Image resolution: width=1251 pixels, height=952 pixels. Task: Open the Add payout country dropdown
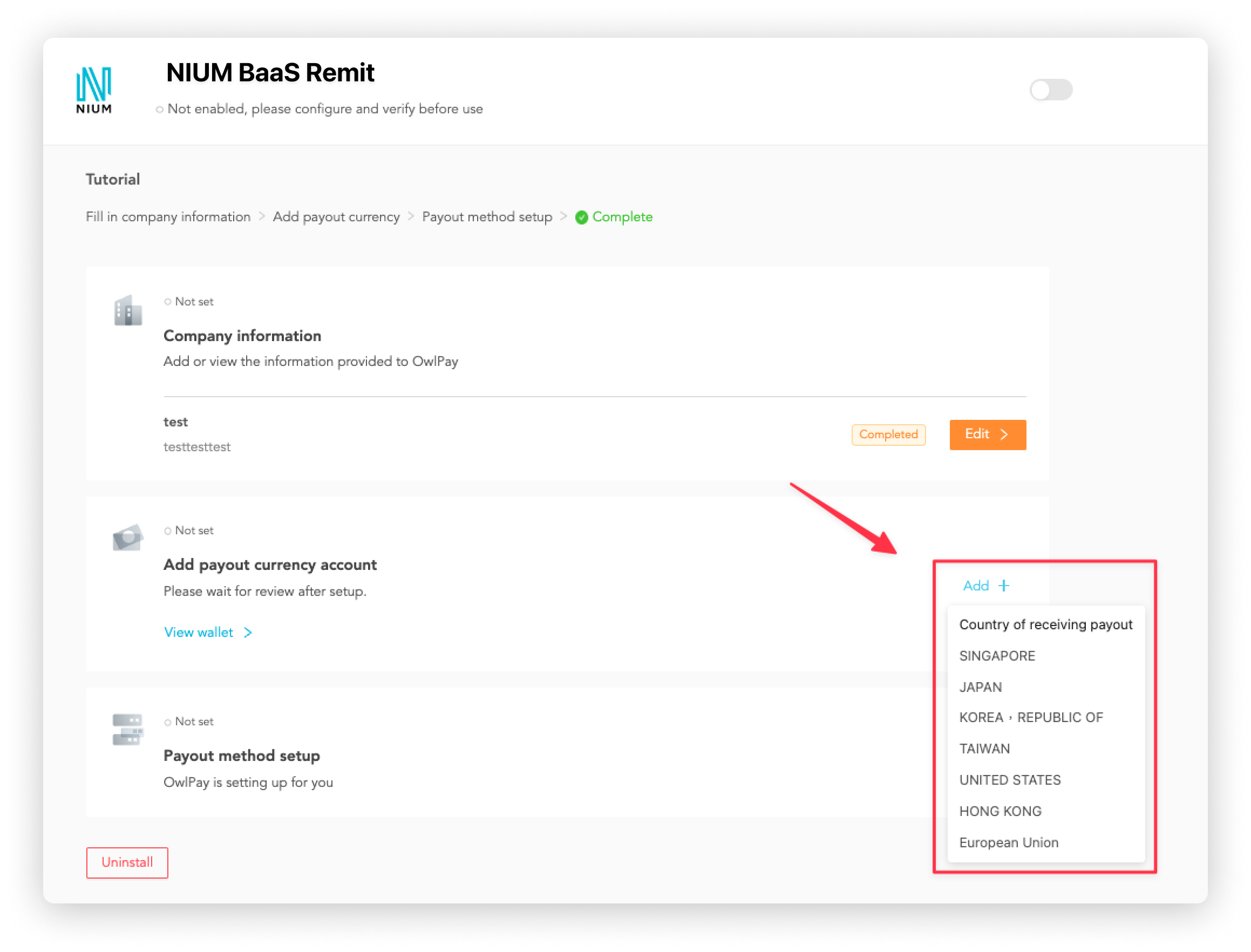tap(986, 586)
